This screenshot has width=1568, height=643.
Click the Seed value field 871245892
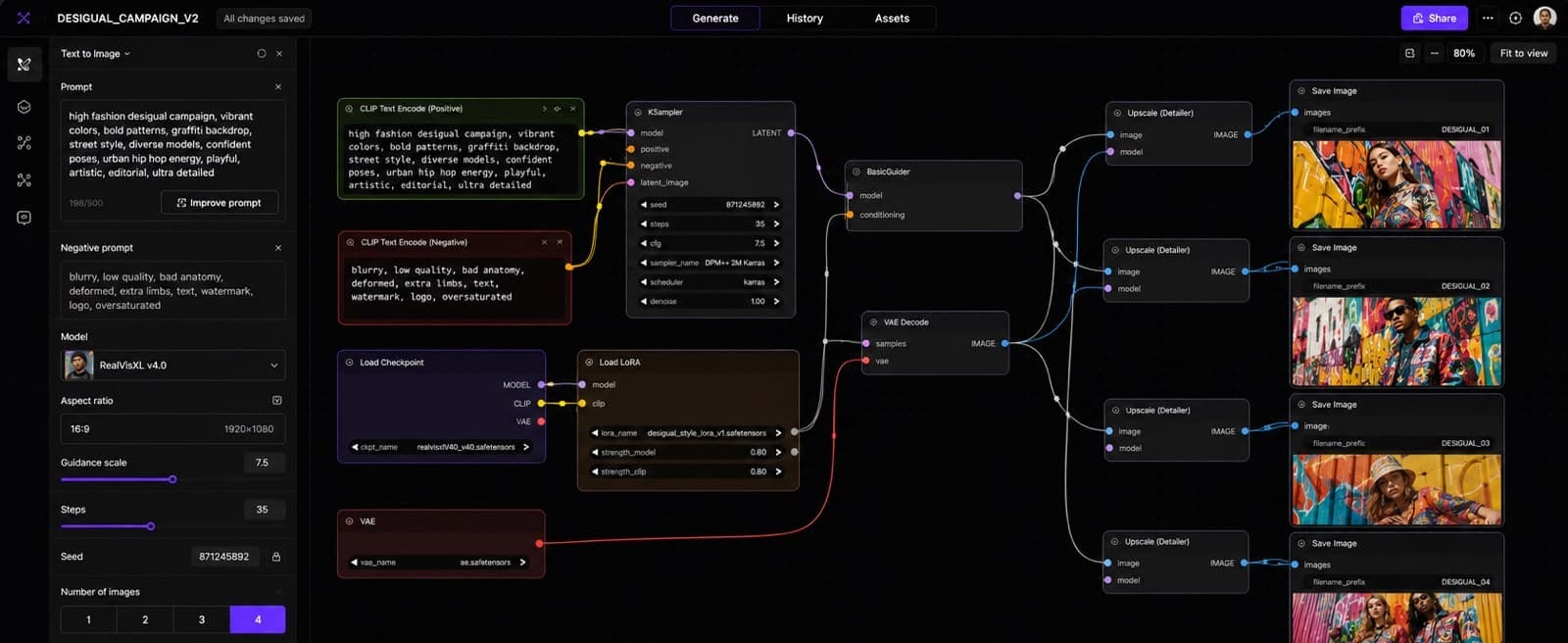pos(223,557)
